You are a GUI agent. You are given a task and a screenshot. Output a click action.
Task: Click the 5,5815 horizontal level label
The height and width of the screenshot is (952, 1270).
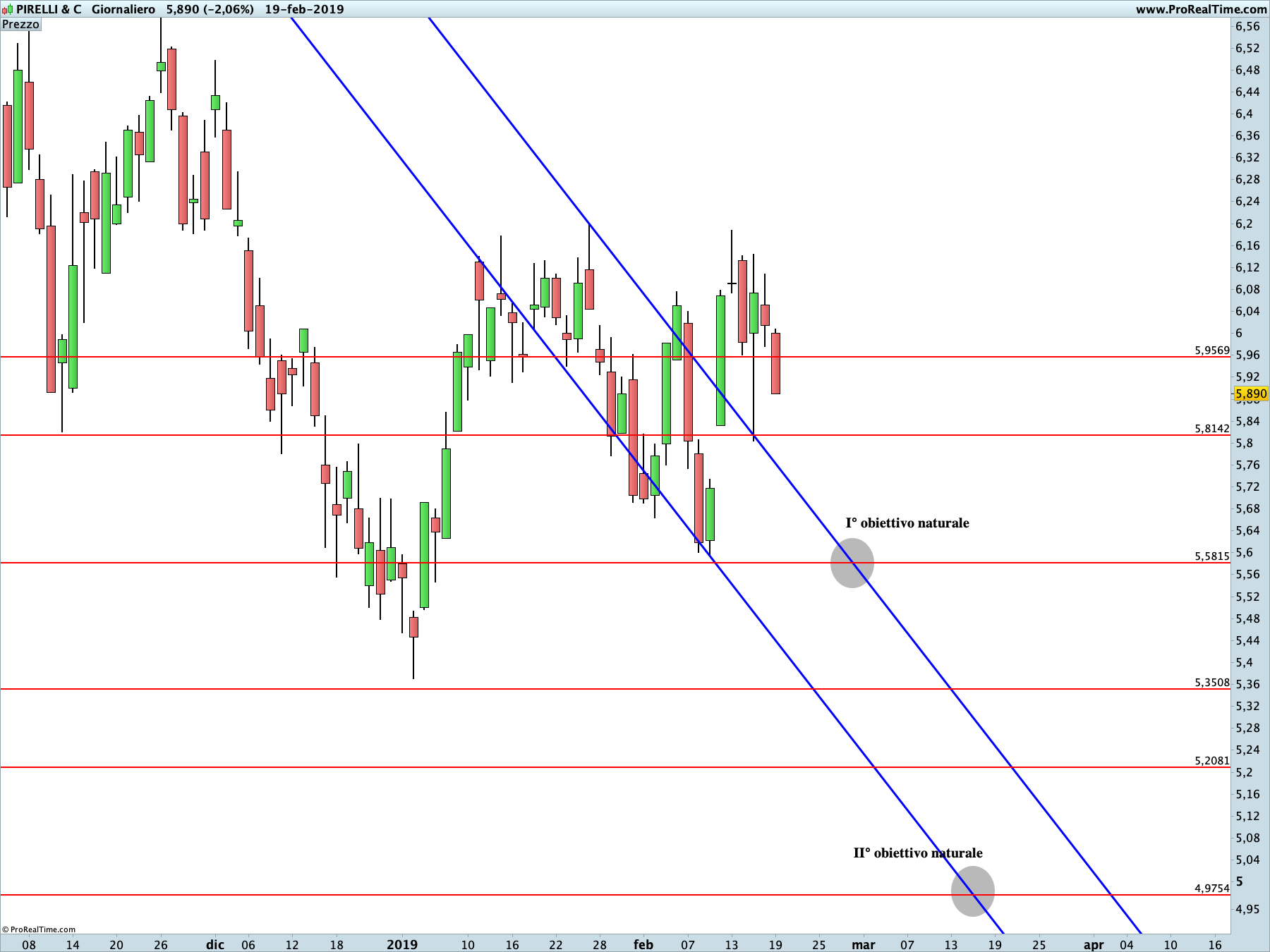click(1212, 556)
